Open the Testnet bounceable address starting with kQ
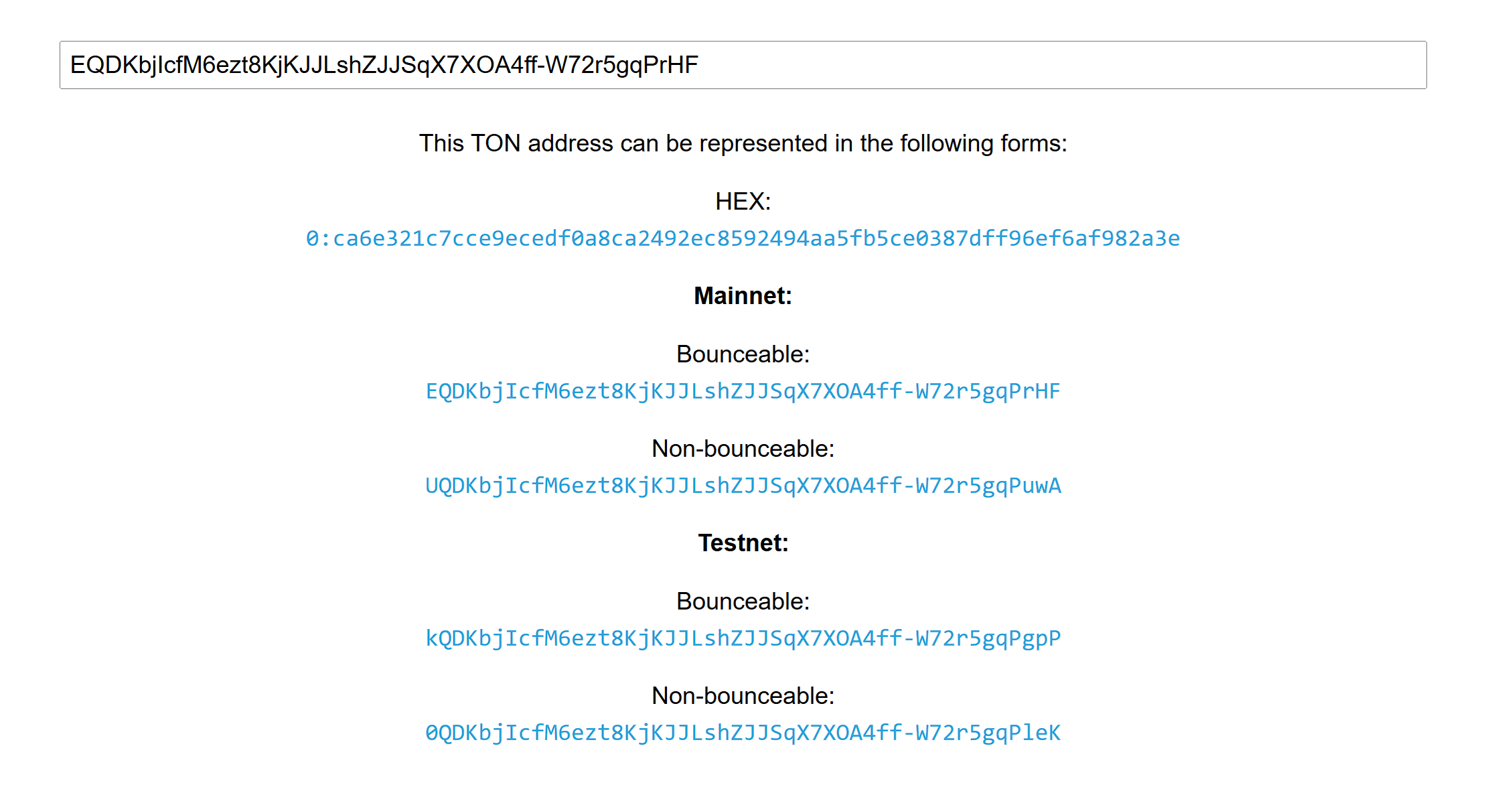The height and width of the screenshot is (787, 1512). coord(742,638)
